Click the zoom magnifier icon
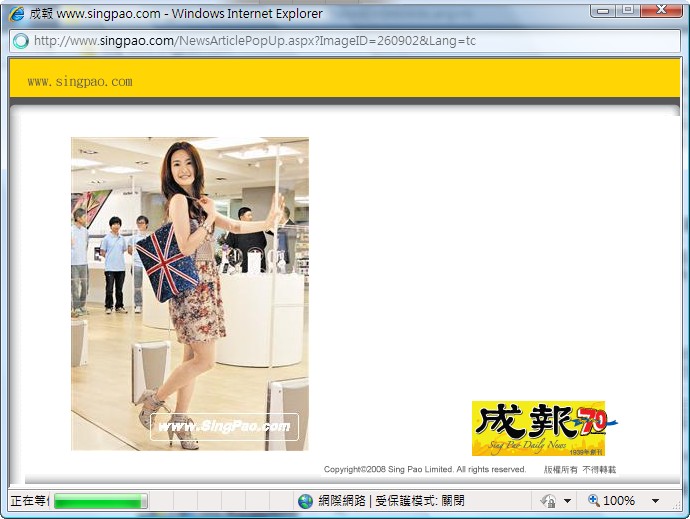 [x=593, y=500]
